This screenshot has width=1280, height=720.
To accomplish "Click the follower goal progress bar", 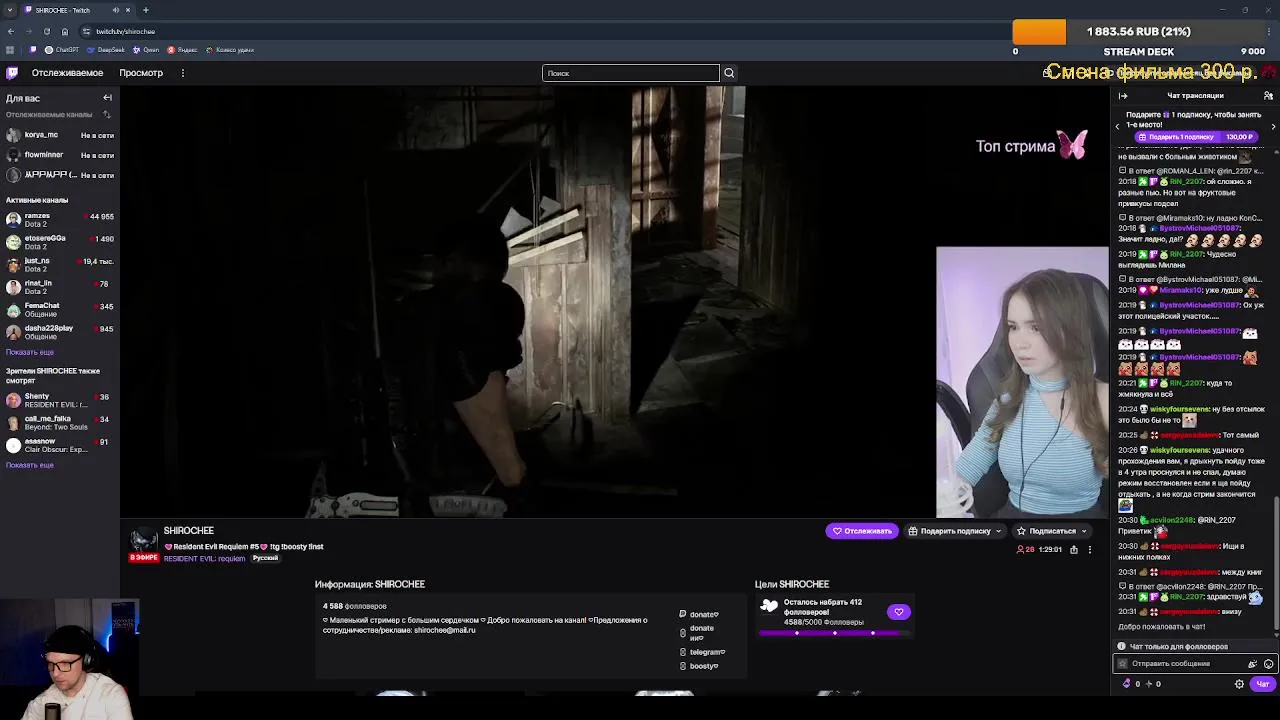I will click(x=834, y=633).
